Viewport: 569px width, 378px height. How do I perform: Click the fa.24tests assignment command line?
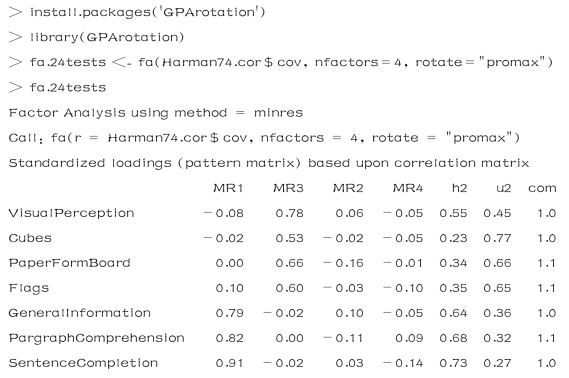coord(281,62)
